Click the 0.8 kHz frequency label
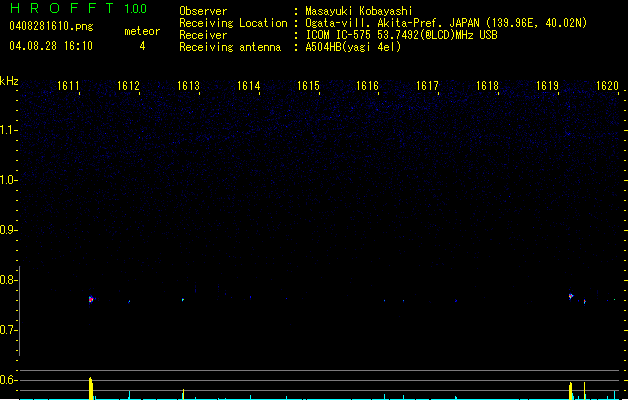Screen dimensions: 629x400 tap(7, 280)
